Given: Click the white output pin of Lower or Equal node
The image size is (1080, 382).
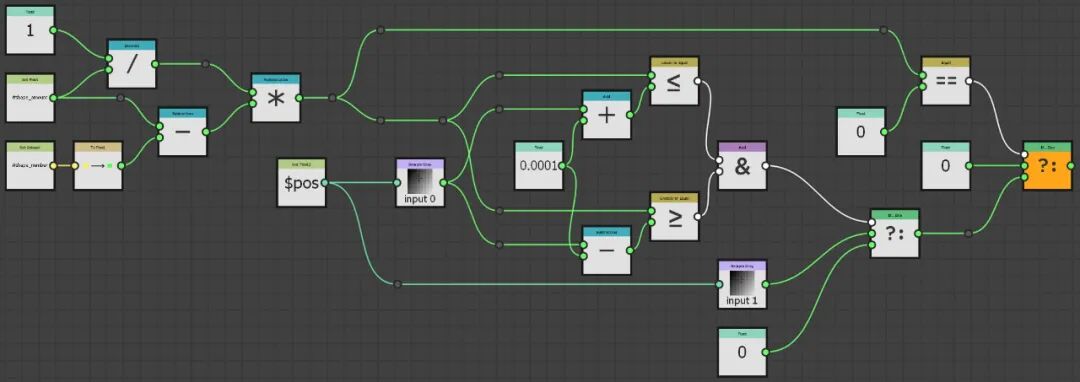Looking at the screenshot, I should click(x=697, y=81).
